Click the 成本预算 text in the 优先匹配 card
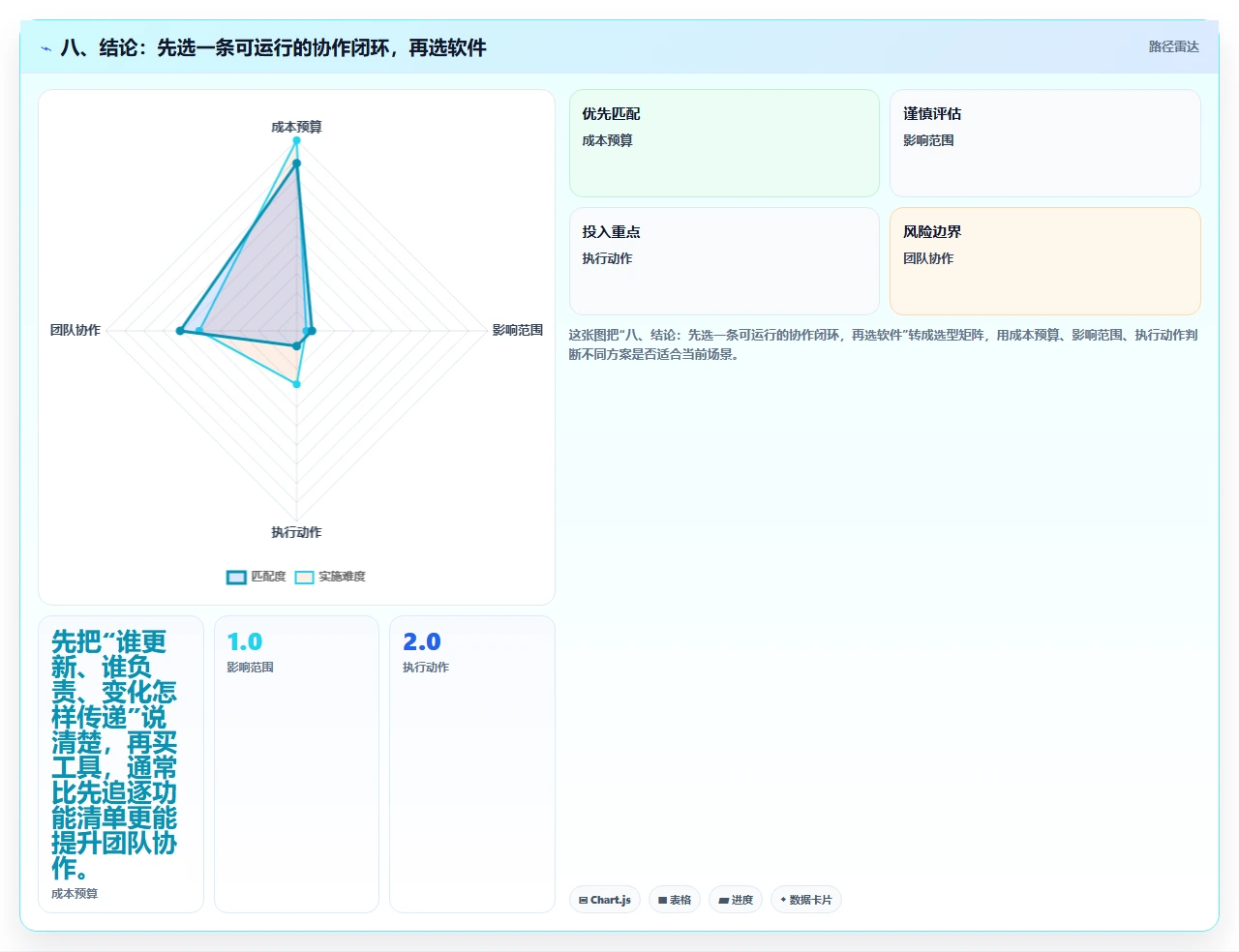Image resolution: width=1239 pixels, height=952 pixels. [607, 140]
